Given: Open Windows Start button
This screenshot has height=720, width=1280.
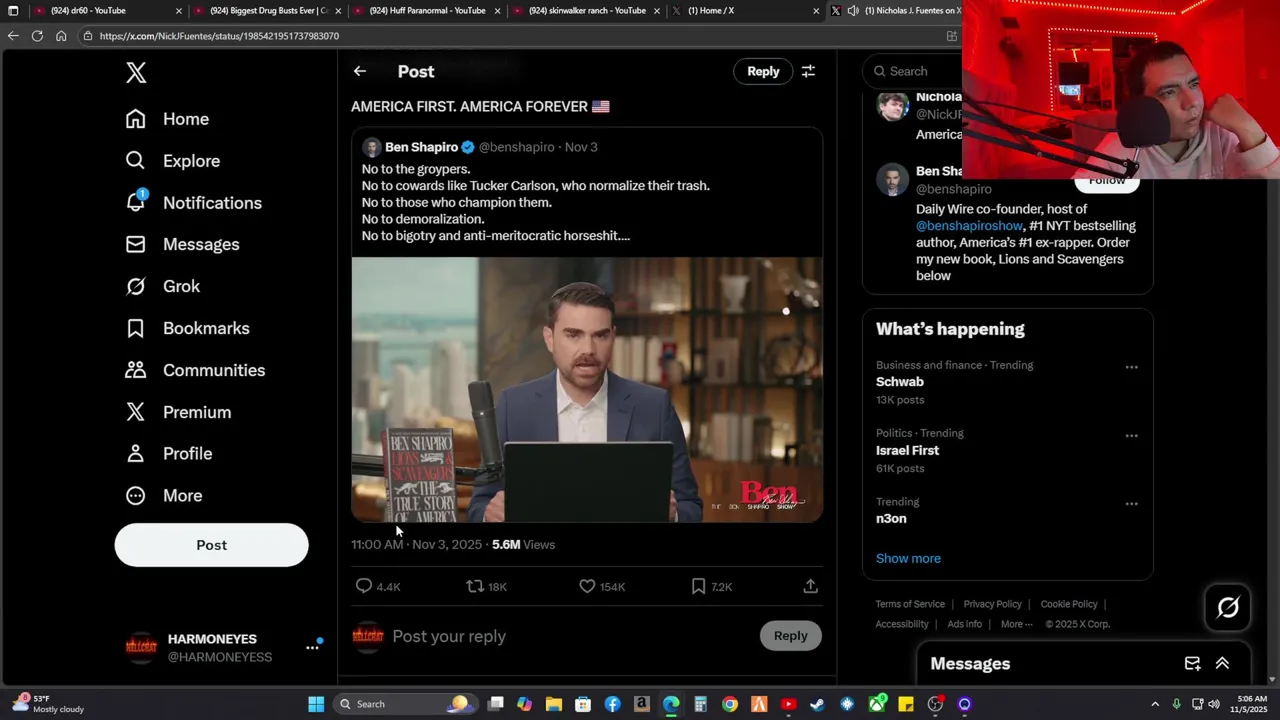Looking at the screenshot, I should [316, 704].
